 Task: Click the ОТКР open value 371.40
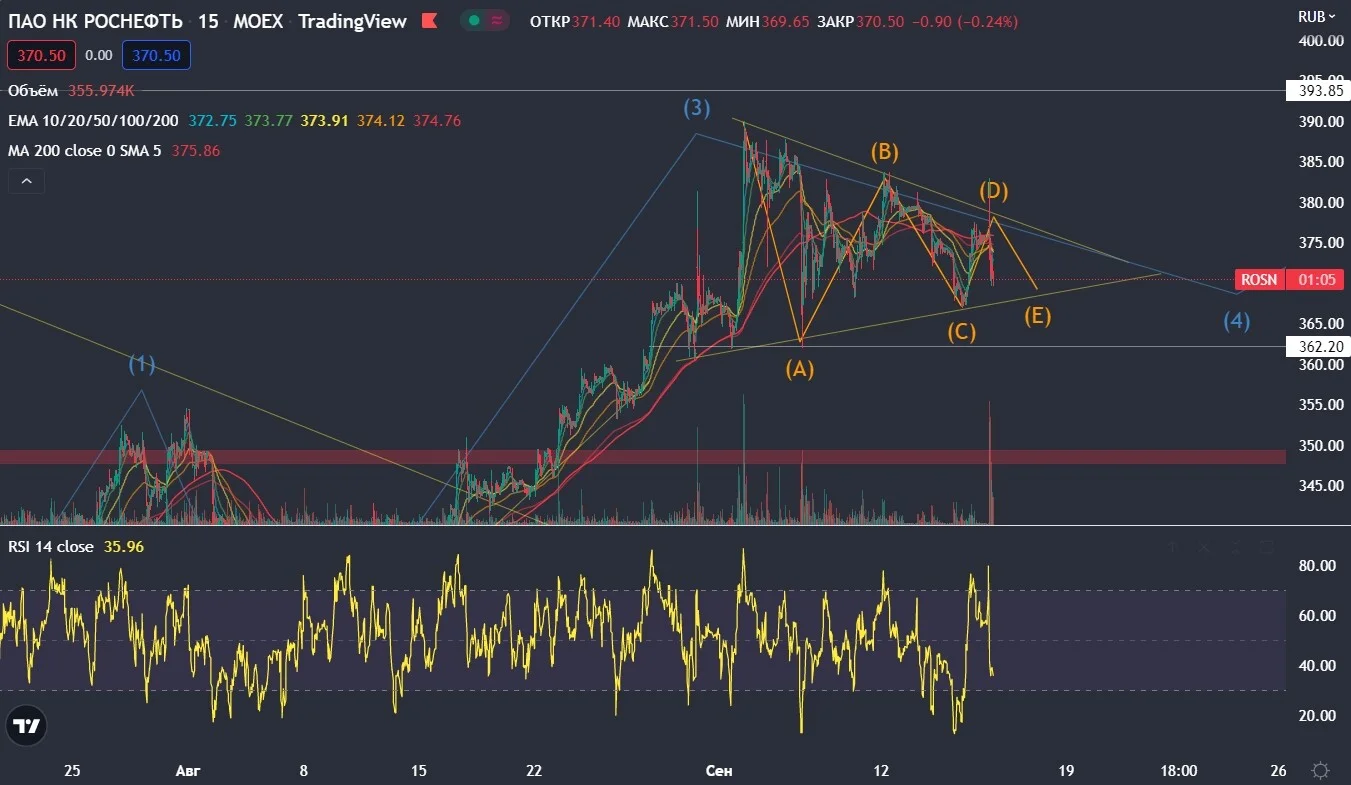(x=595, y=21)
